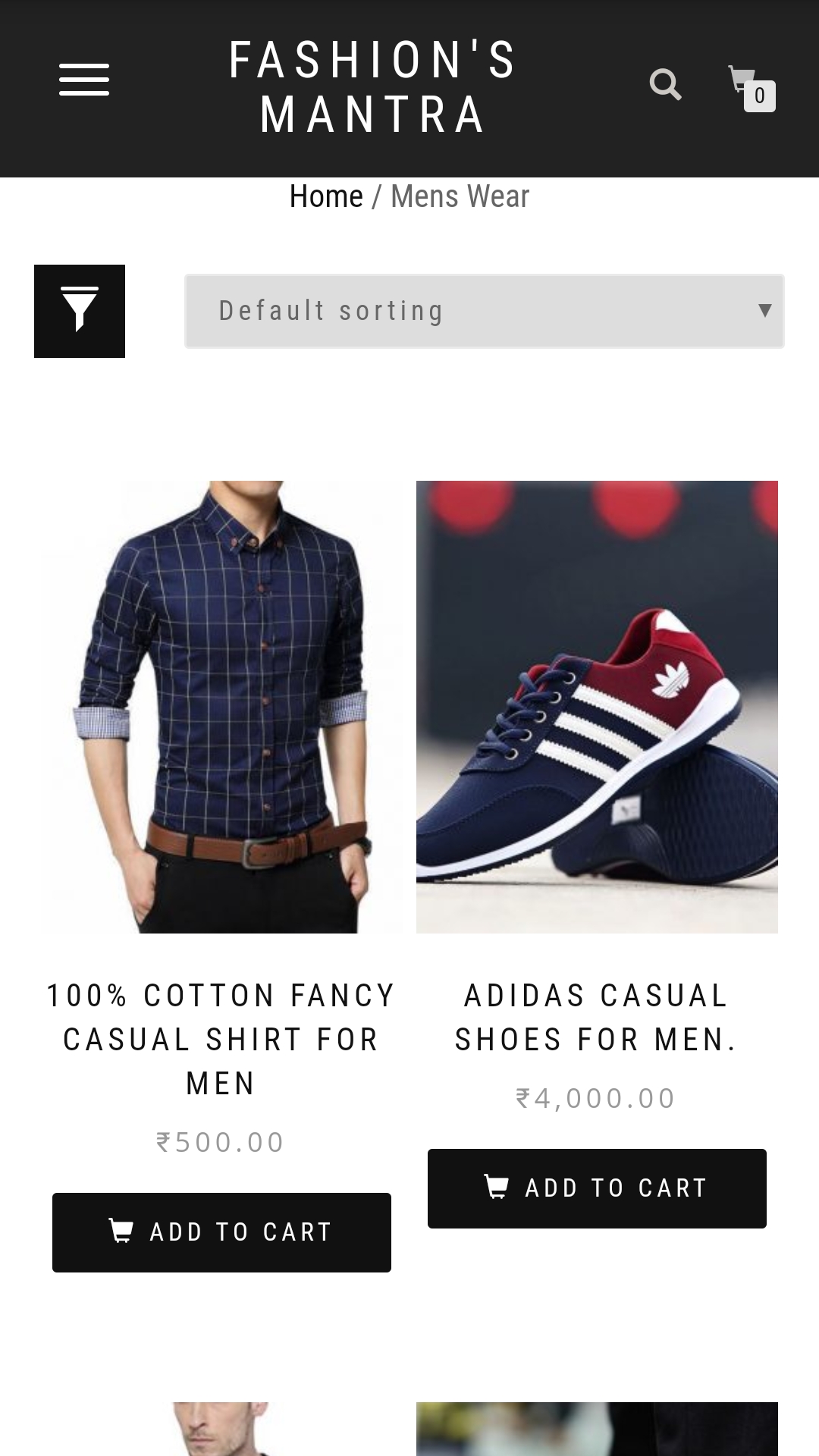
Task: Click cart icon in shoes' Add to Cart
Action: [x=497, y=1186]
